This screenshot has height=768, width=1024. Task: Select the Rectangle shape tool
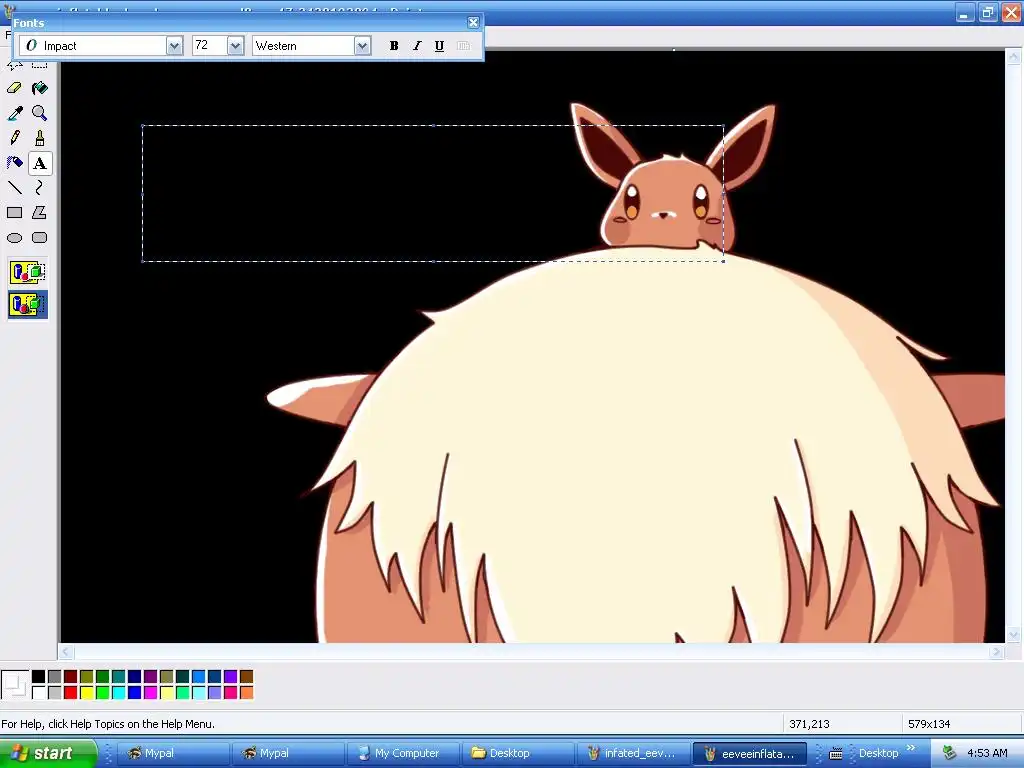click(14, 213)
